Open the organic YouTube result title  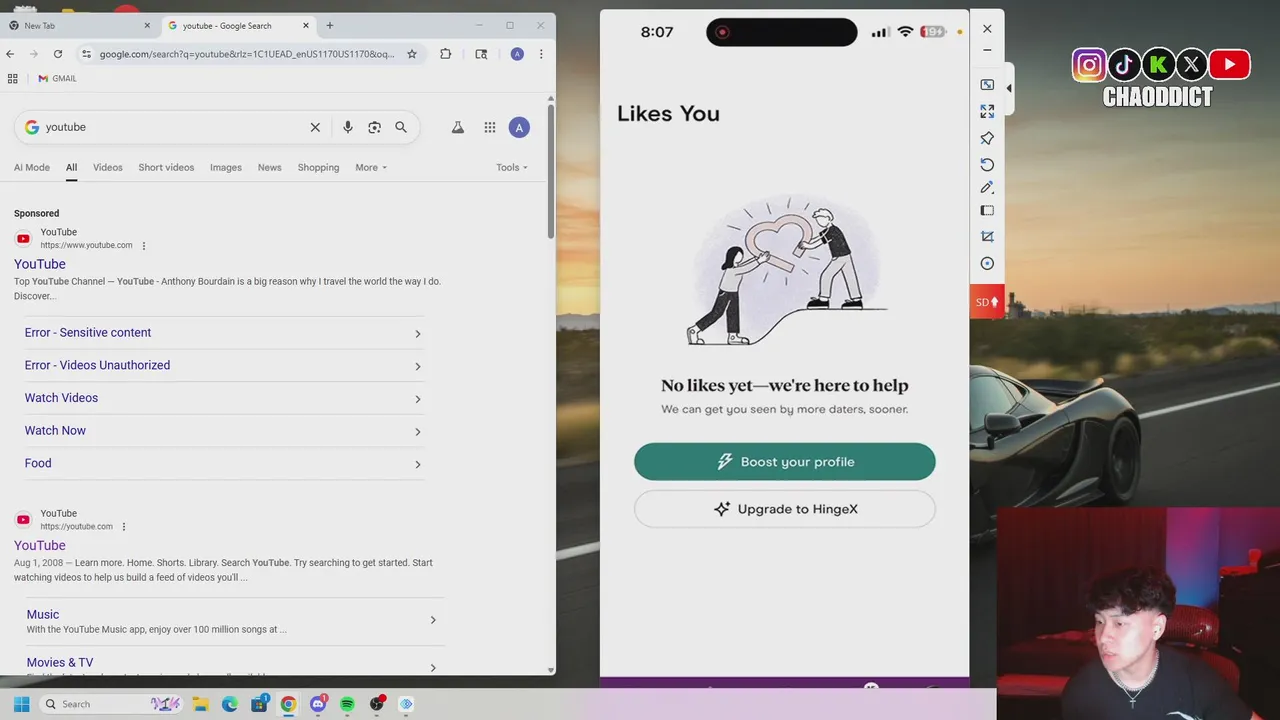pyautogui.click(x=40, y=545)
